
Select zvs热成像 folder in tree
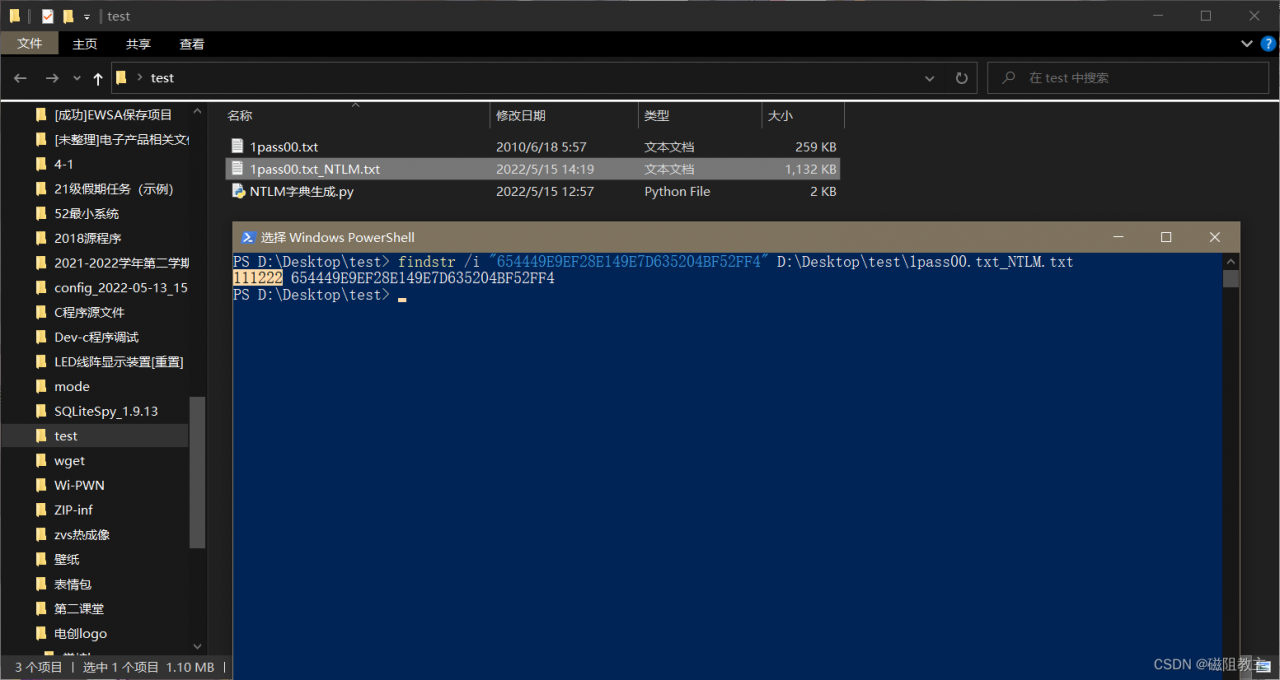(x=82, y=535)
